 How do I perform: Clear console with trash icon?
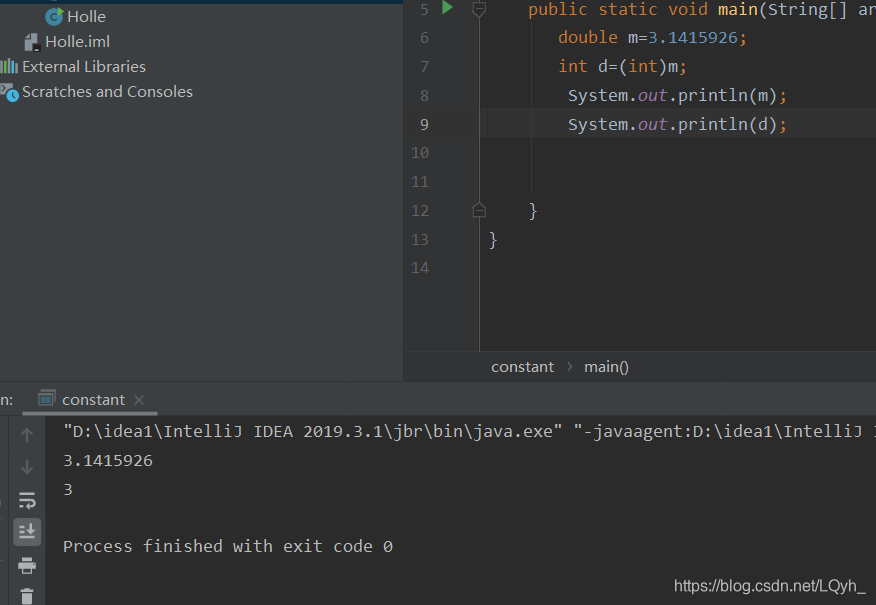27,597
